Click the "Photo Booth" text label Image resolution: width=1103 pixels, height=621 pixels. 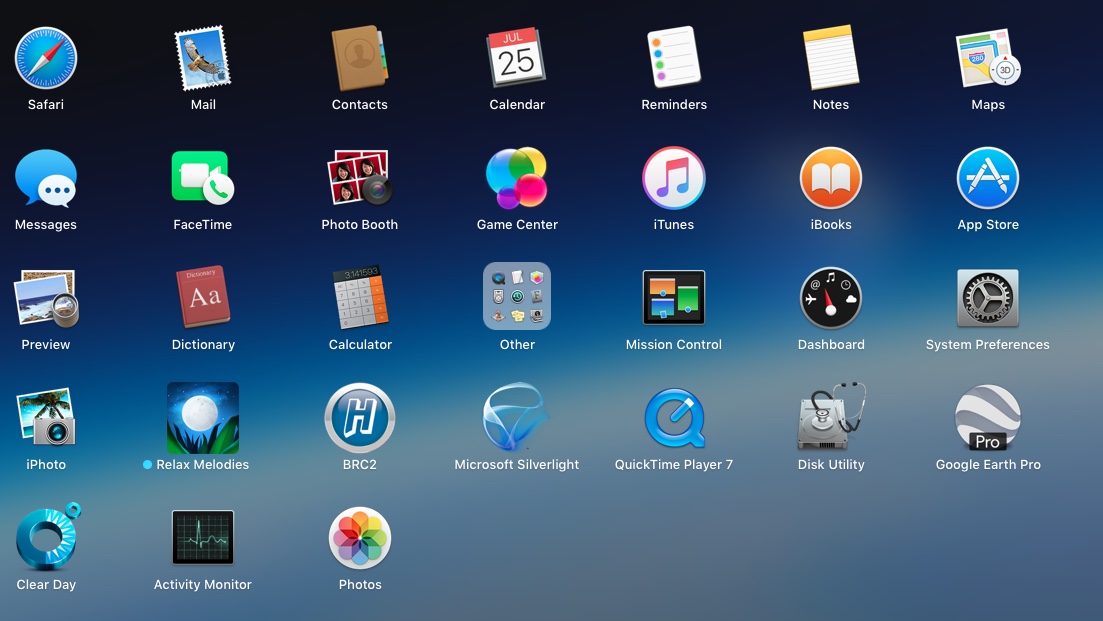click(x=359, y=224)
